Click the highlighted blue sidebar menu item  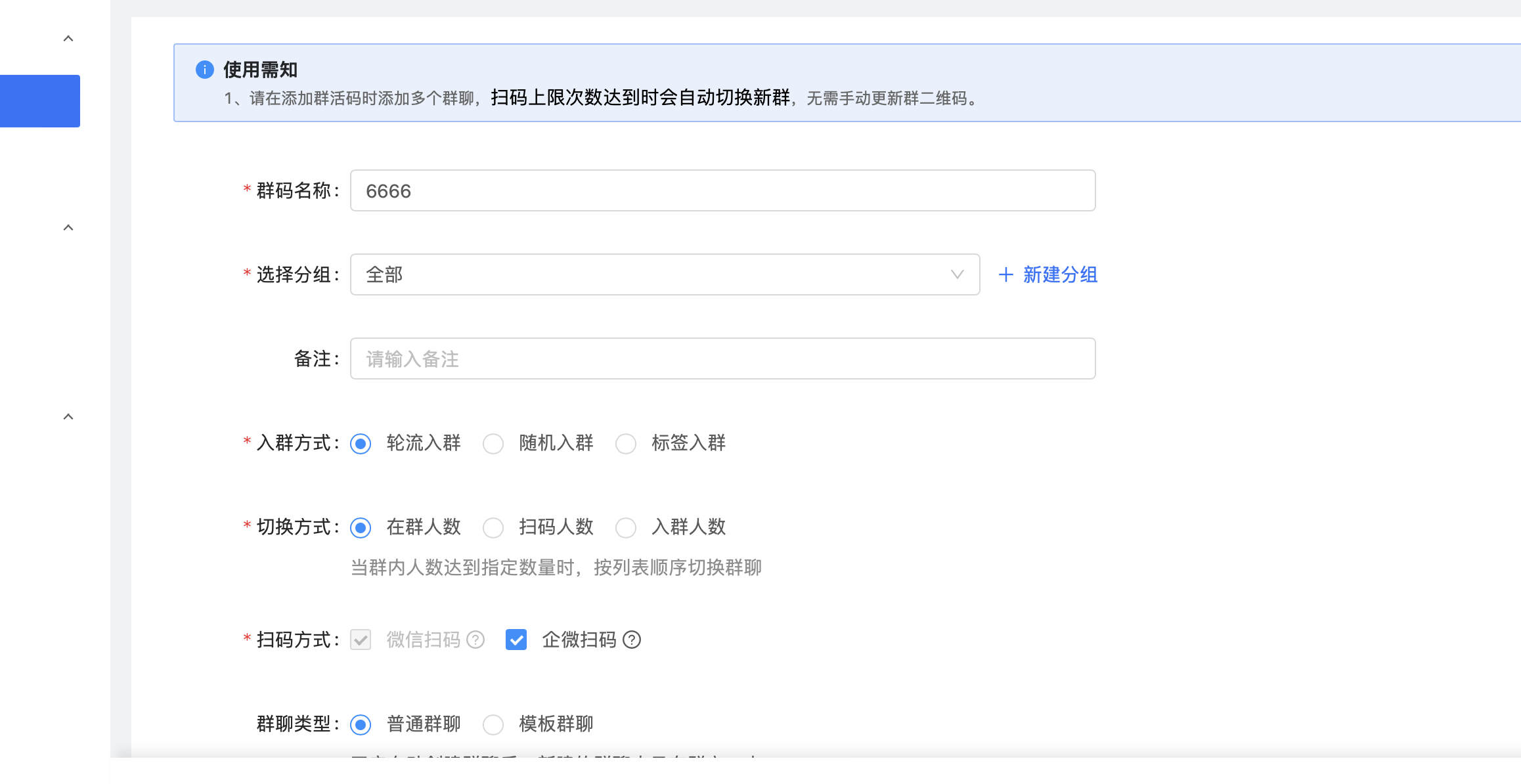tap(40, 101)
